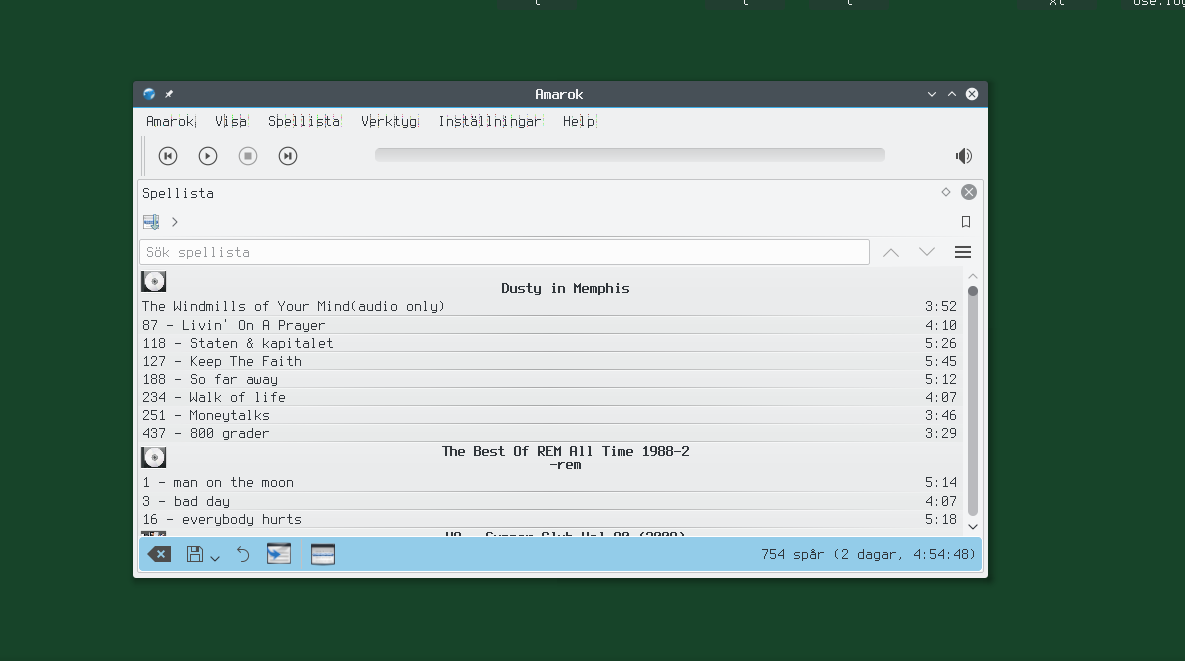Click the undo arrow in the playlist toolbar

click(243, 555)
